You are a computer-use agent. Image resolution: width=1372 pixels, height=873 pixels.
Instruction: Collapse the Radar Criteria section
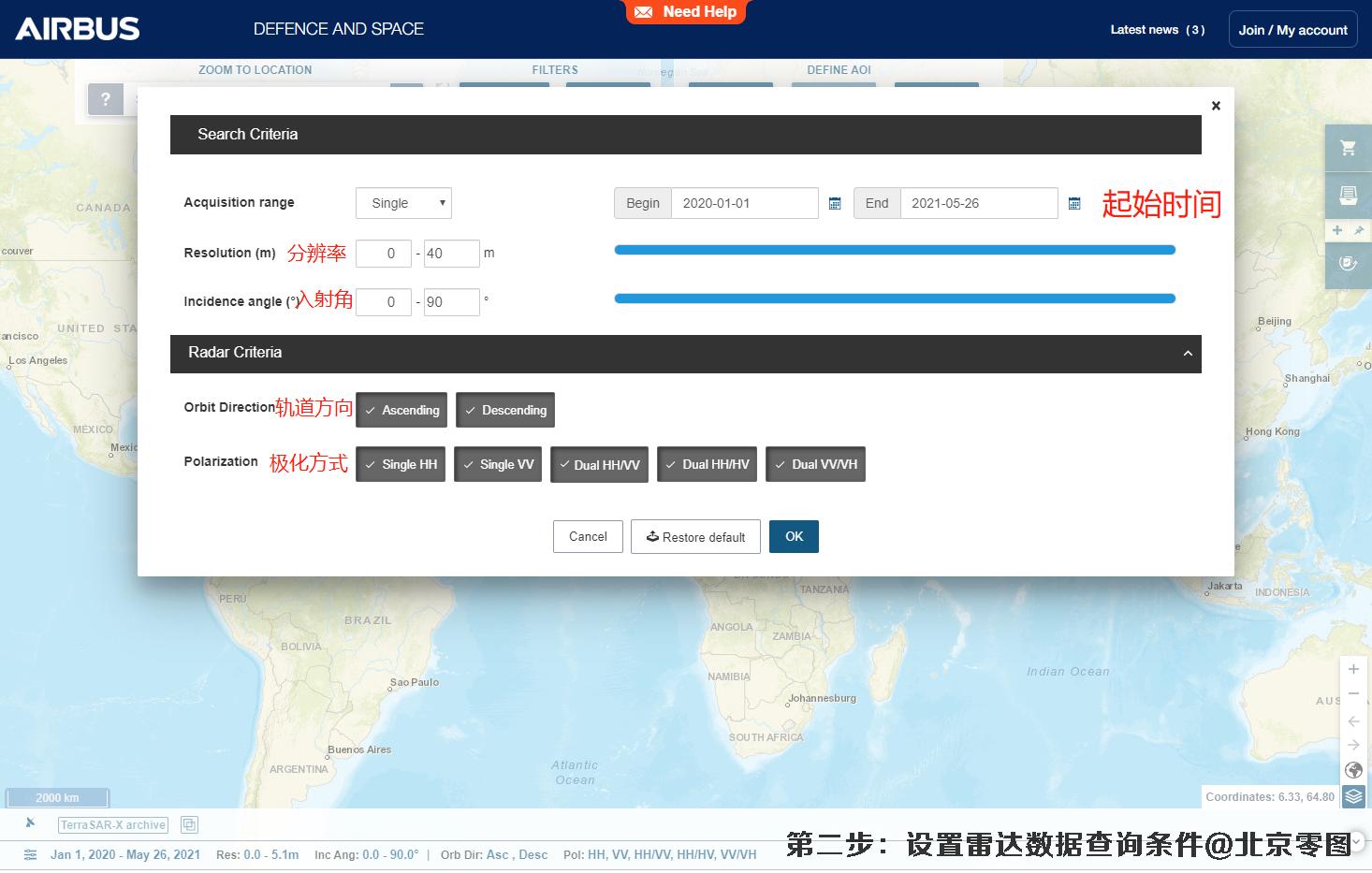[x=1187, y=354]
